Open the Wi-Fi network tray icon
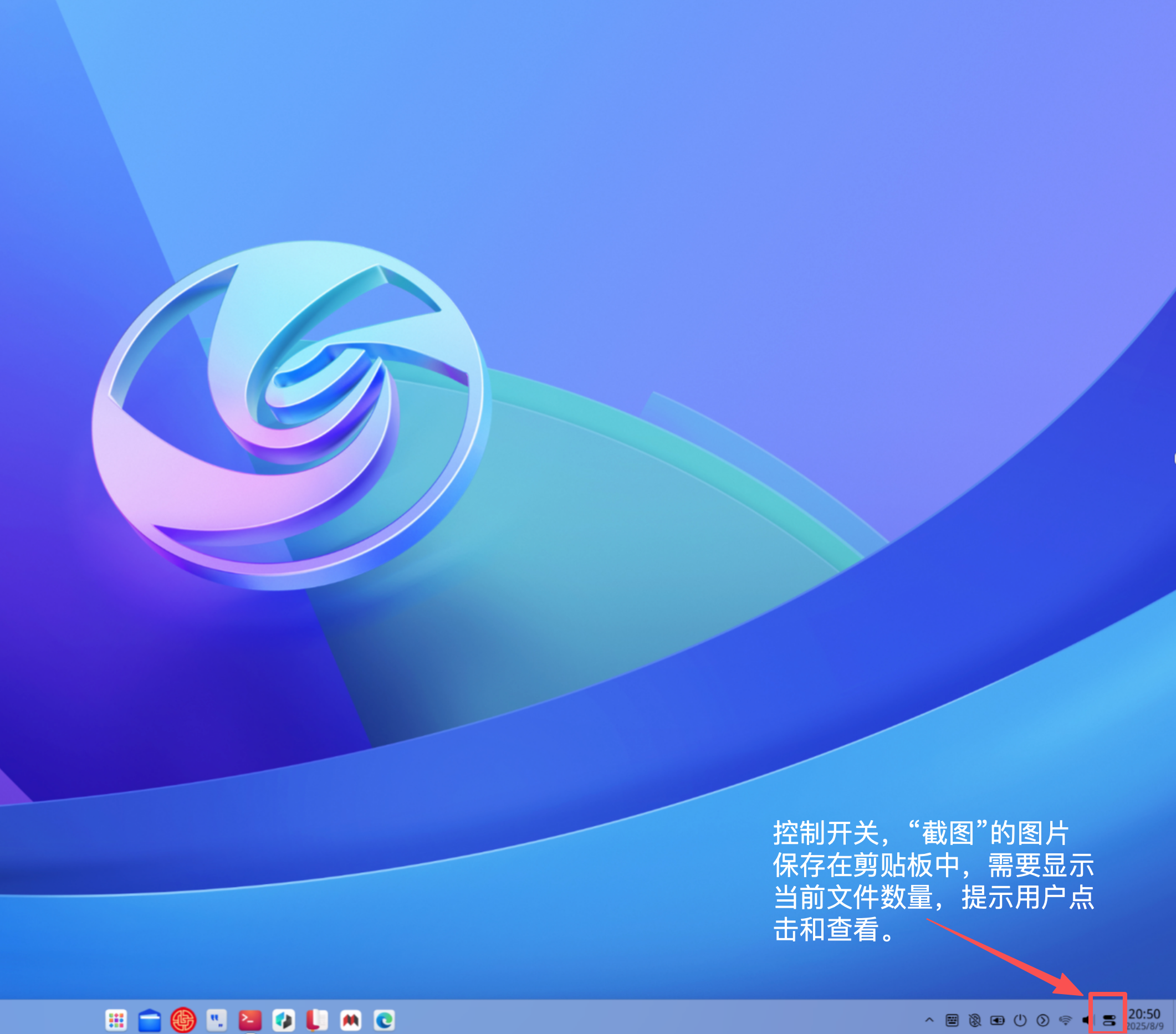The image size is (1176, 1034). point(1065,1020)
